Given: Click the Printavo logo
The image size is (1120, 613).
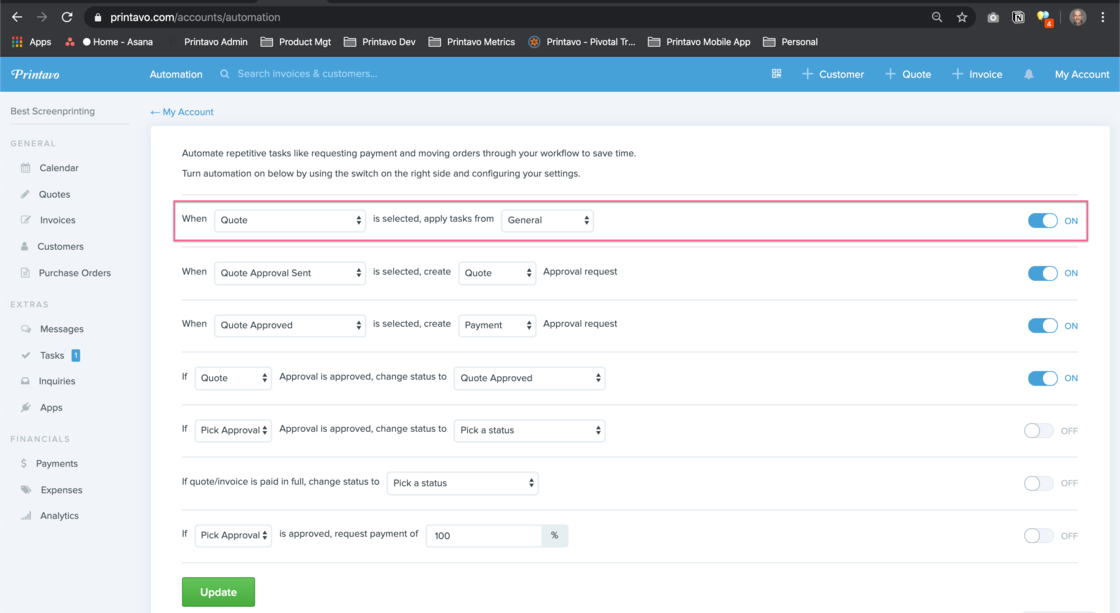Looking at the screenshot, I should [34, 74].
